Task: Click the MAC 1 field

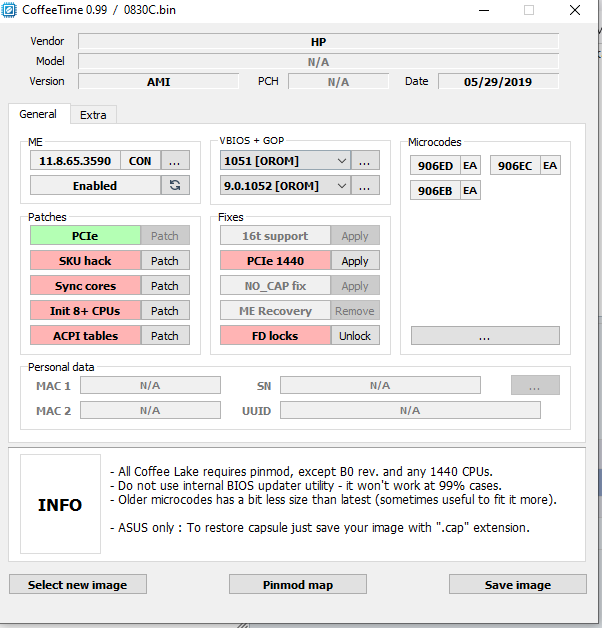Action: (150, 385)
